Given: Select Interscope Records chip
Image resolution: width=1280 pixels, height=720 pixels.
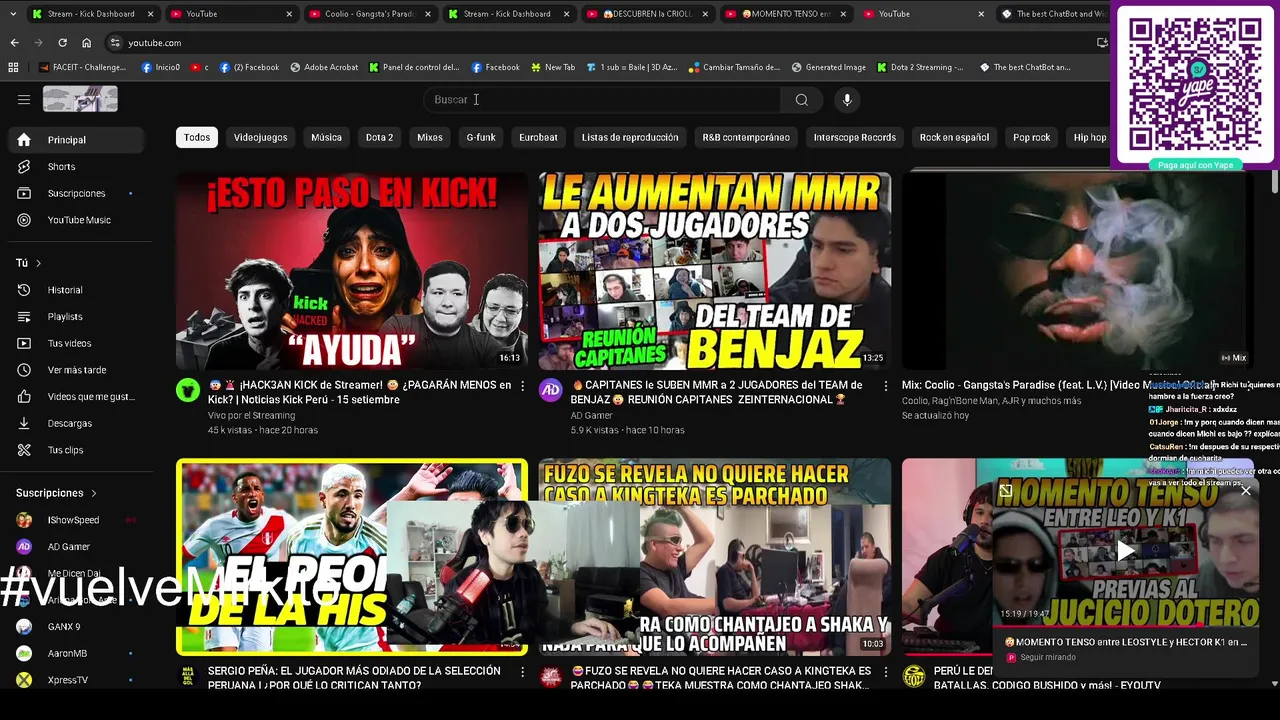Looking at the screenshot, I should (854, 137).
